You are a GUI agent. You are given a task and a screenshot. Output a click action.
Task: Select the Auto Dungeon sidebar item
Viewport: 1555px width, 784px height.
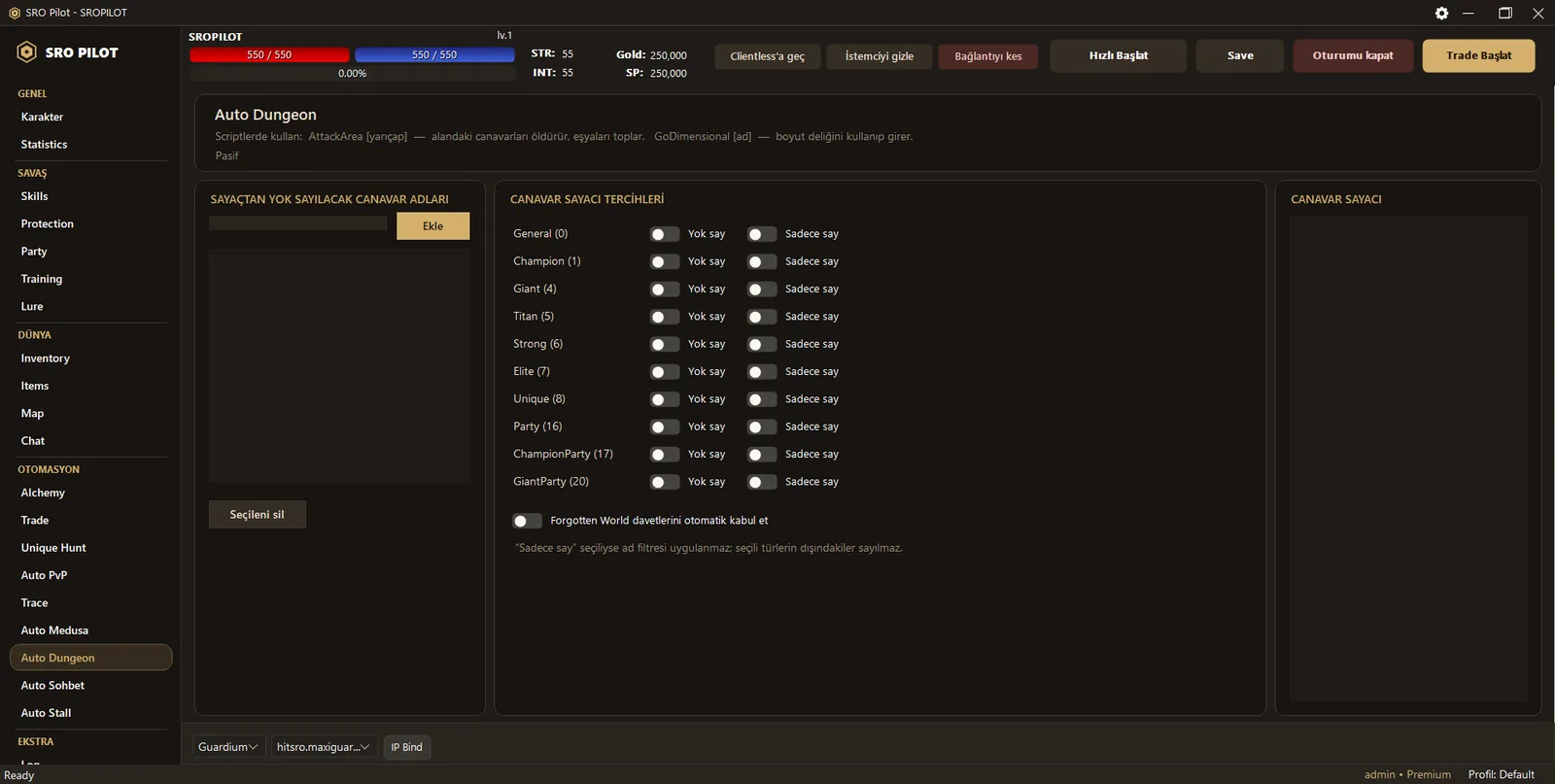[90, 658]
